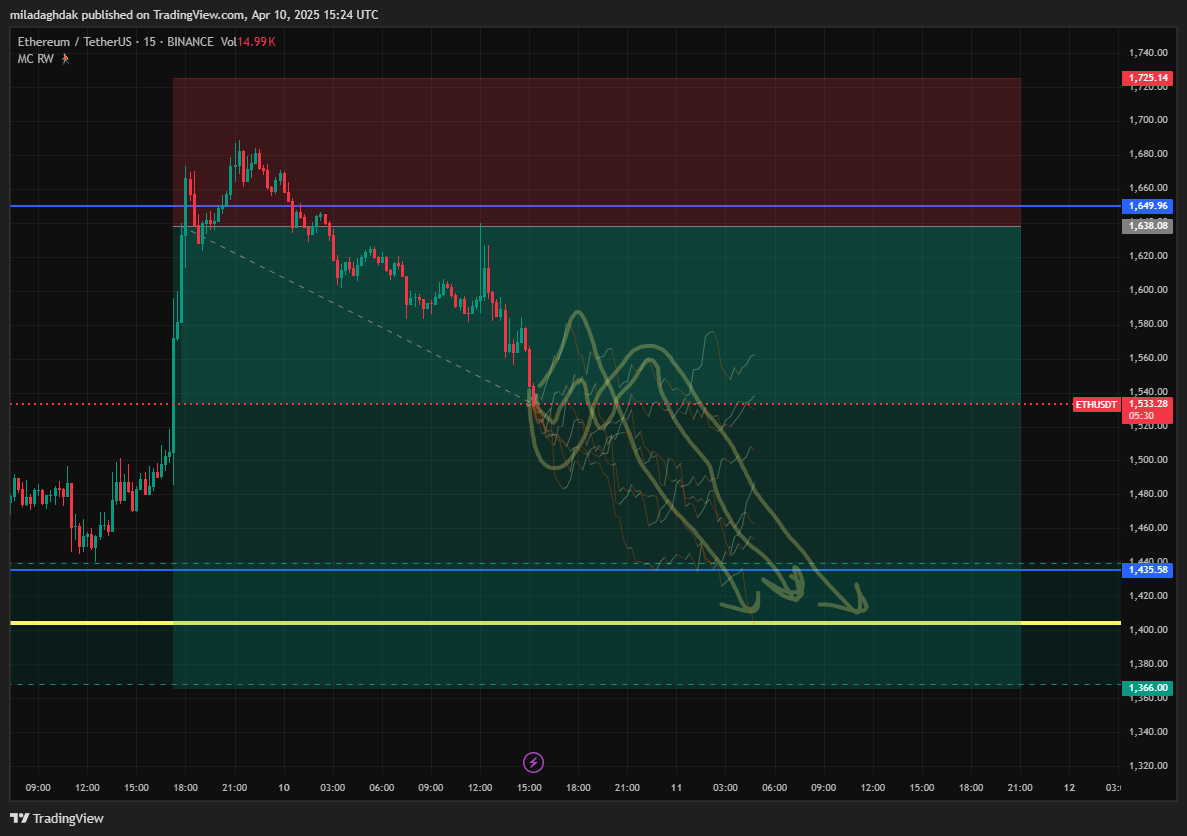1187x836 pixels.
Task: Click the 1,380.00 price axis label
Action: [1148, 663]
